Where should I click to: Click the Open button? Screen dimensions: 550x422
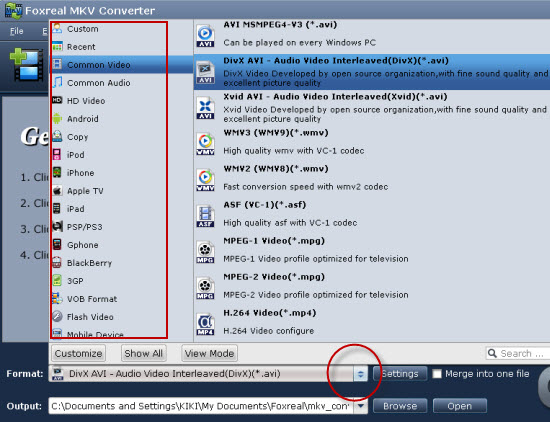[x=460, y=406]
